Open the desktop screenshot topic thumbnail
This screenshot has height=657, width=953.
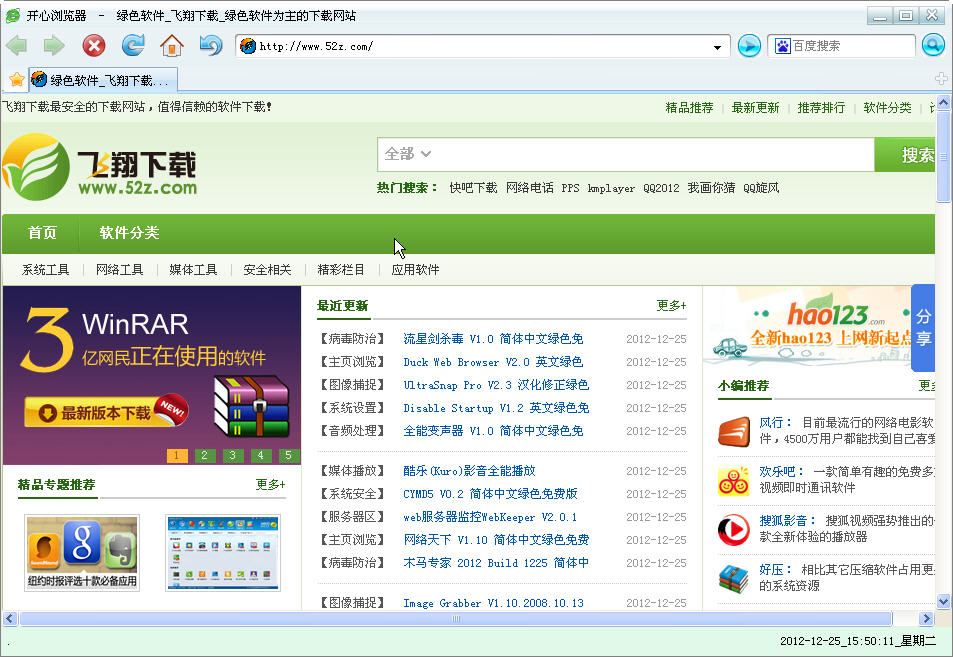(x=223, y=552)
